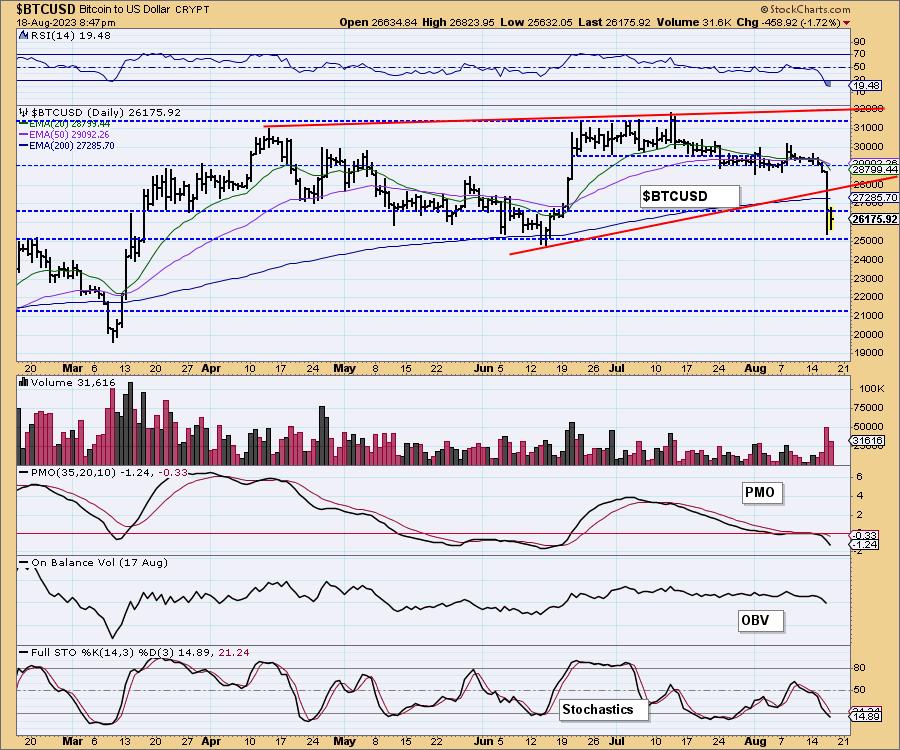Click the EMA(200) 27285.70 legend text
900x750 pixels.
(x=72, y=146)
